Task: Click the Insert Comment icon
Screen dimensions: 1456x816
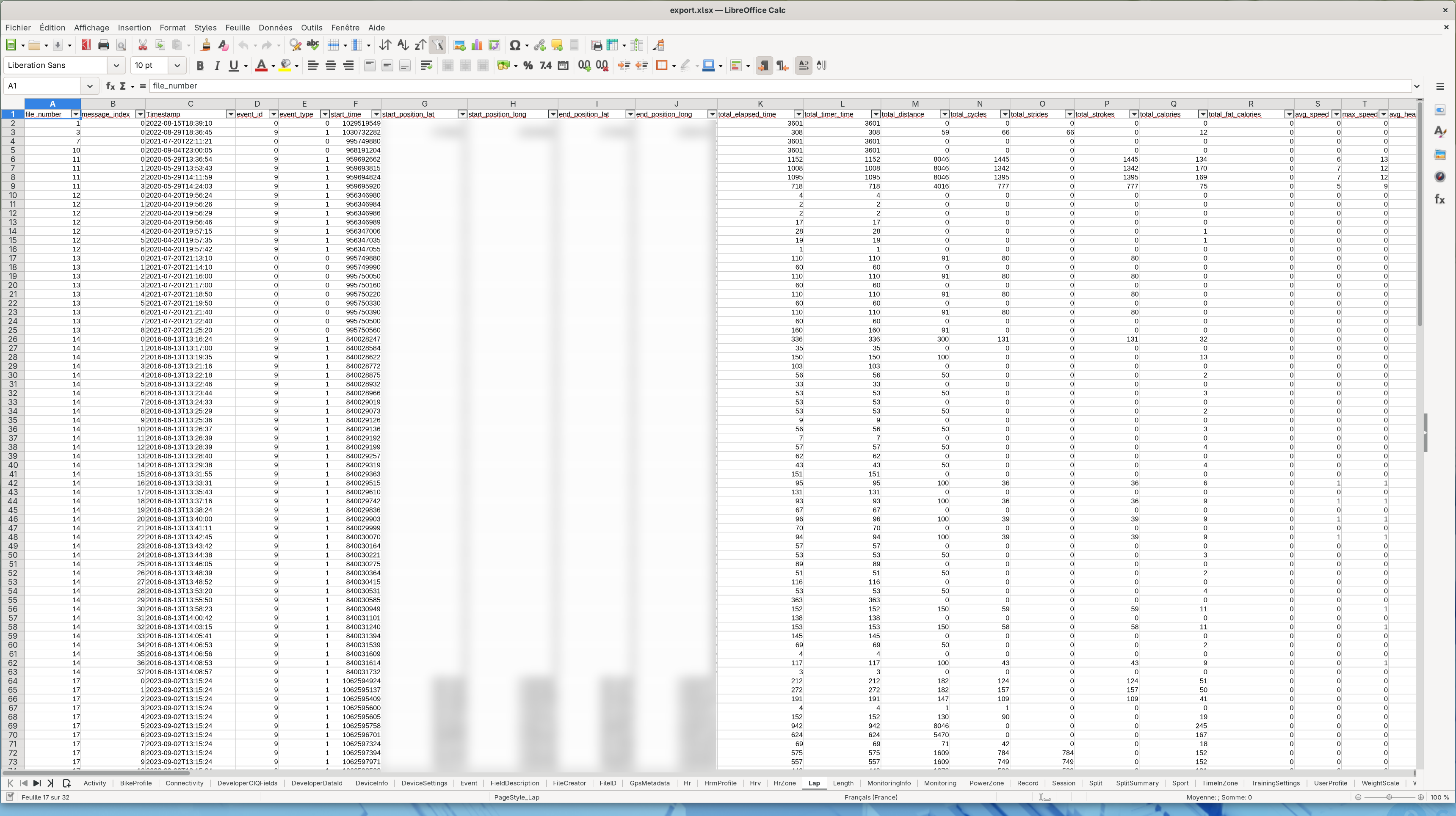Action: click(x=557, y=45)
